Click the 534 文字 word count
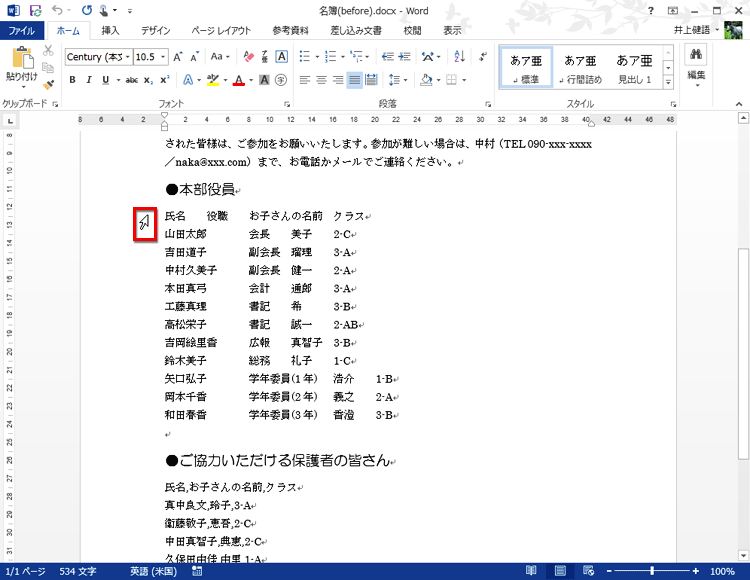750x580 pixels. point(77,571)
